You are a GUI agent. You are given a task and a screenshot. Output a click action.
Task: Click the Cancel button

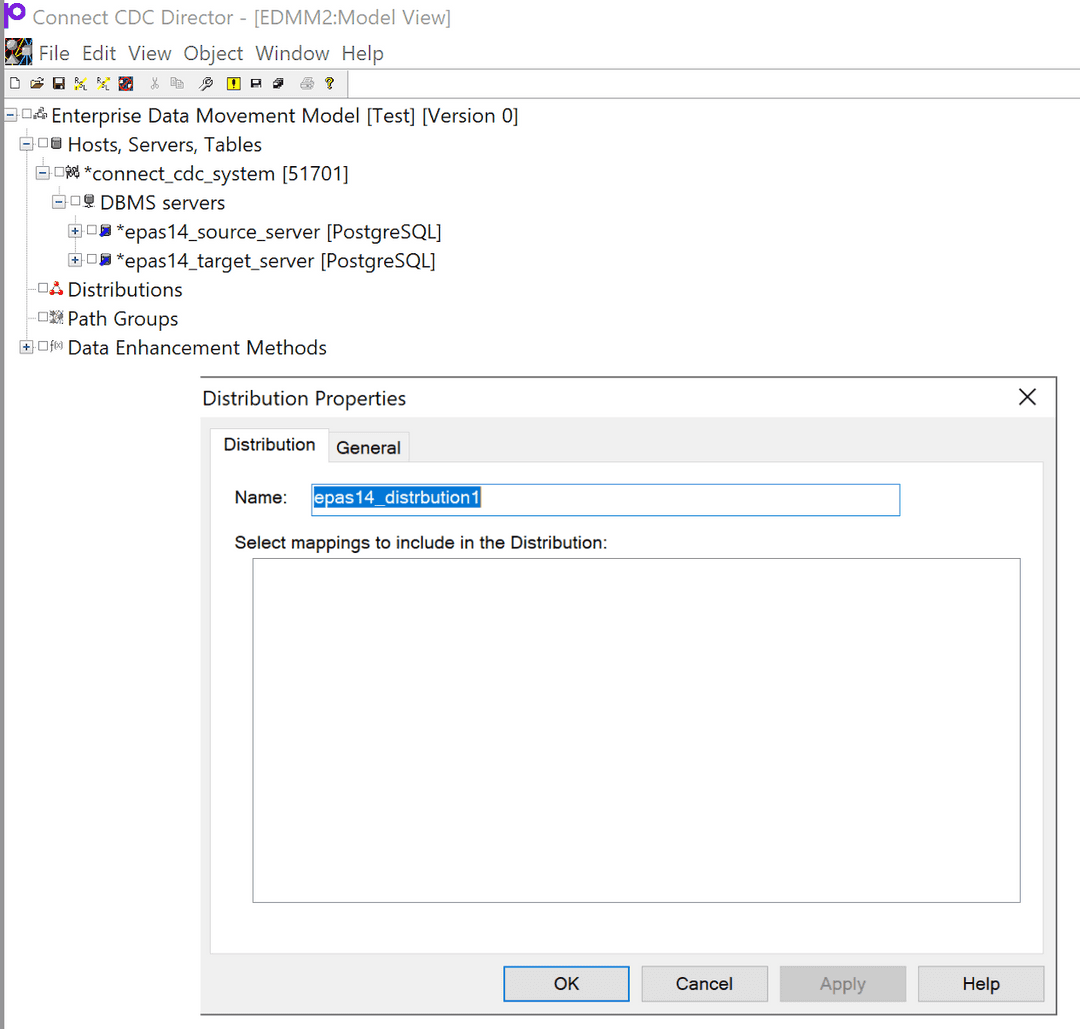point(704,984)
